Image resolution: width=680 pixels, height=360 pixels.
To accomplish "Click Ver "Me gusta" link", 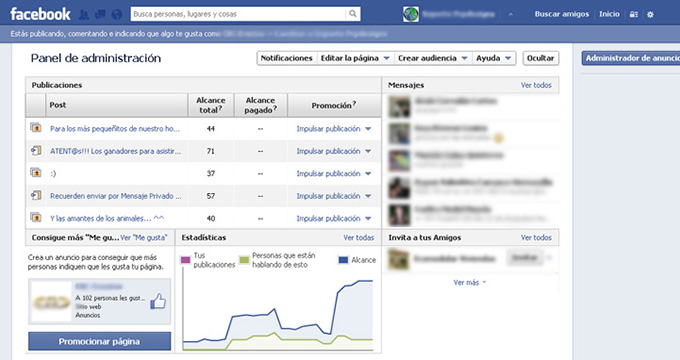I will (x=144, y=238).
